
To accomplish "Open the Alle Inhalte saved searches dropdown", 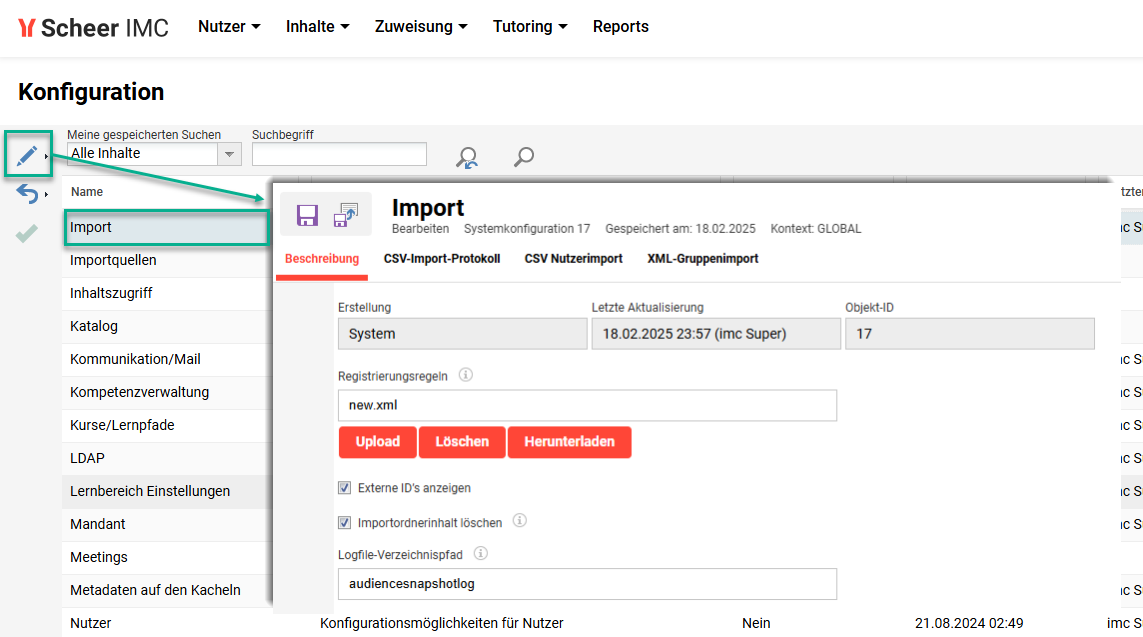I will point(229,154).
